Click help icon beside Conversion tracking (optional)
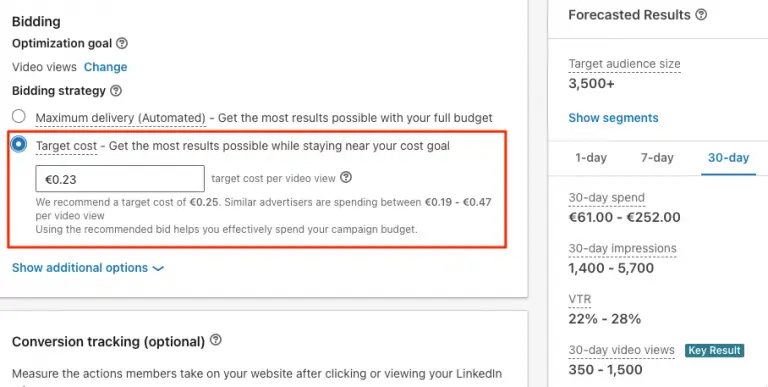This screenshot has height=387, width=768. coord(216,339)
